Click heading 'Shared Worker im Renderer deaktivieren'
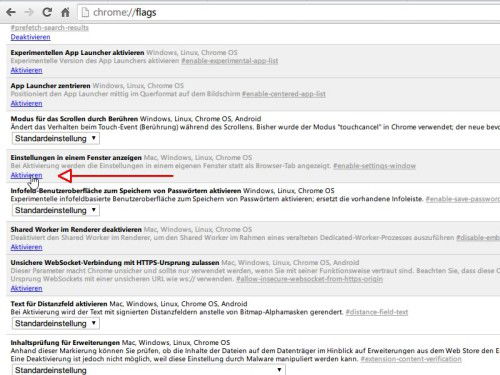 tap(76, 229)
